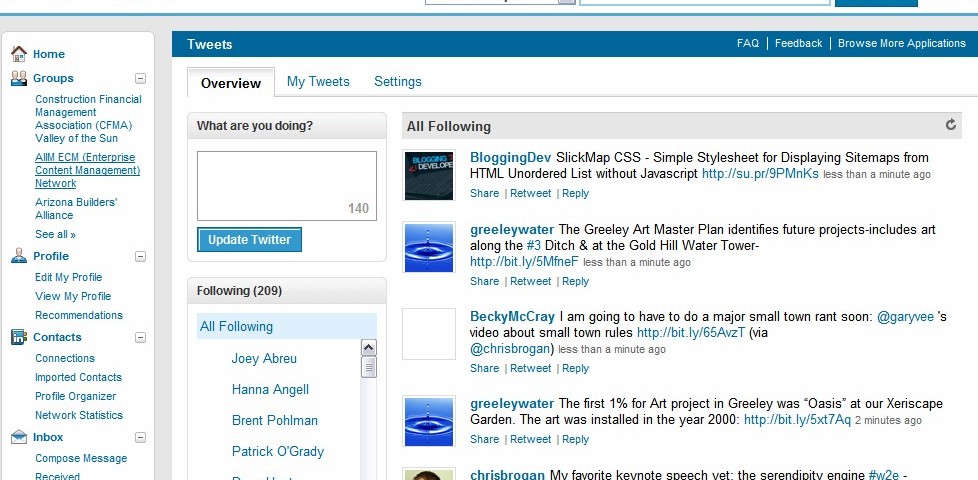Select Patrick O'Grady in Following list

(x=278, y=451)
